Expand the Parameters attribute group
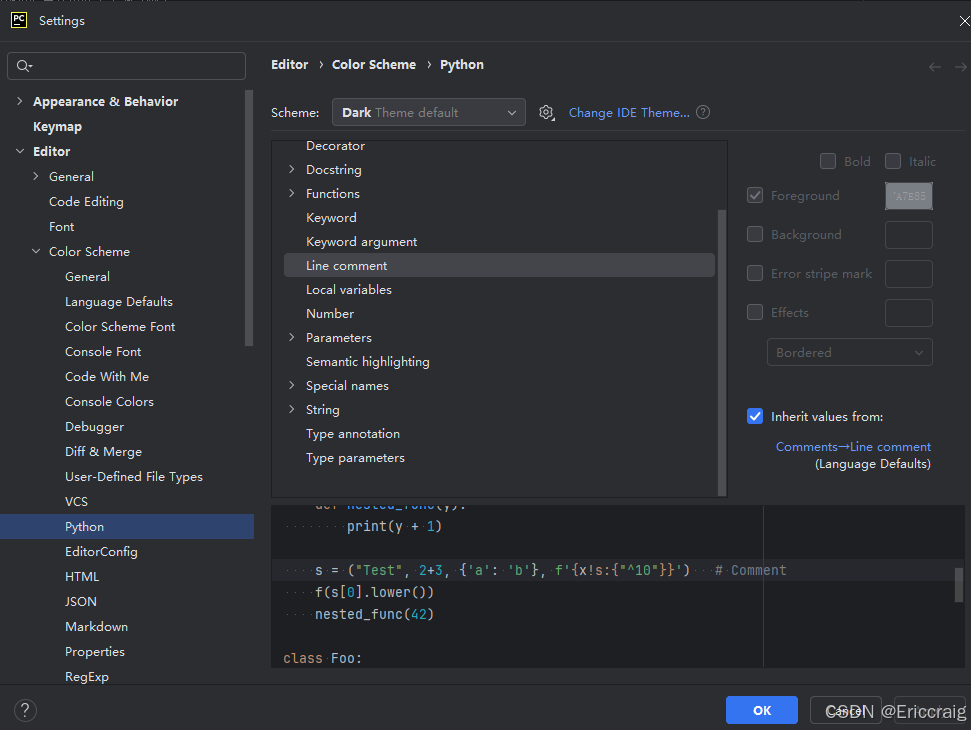The height and width of the screenshot is (730, 971). [292, 337]
